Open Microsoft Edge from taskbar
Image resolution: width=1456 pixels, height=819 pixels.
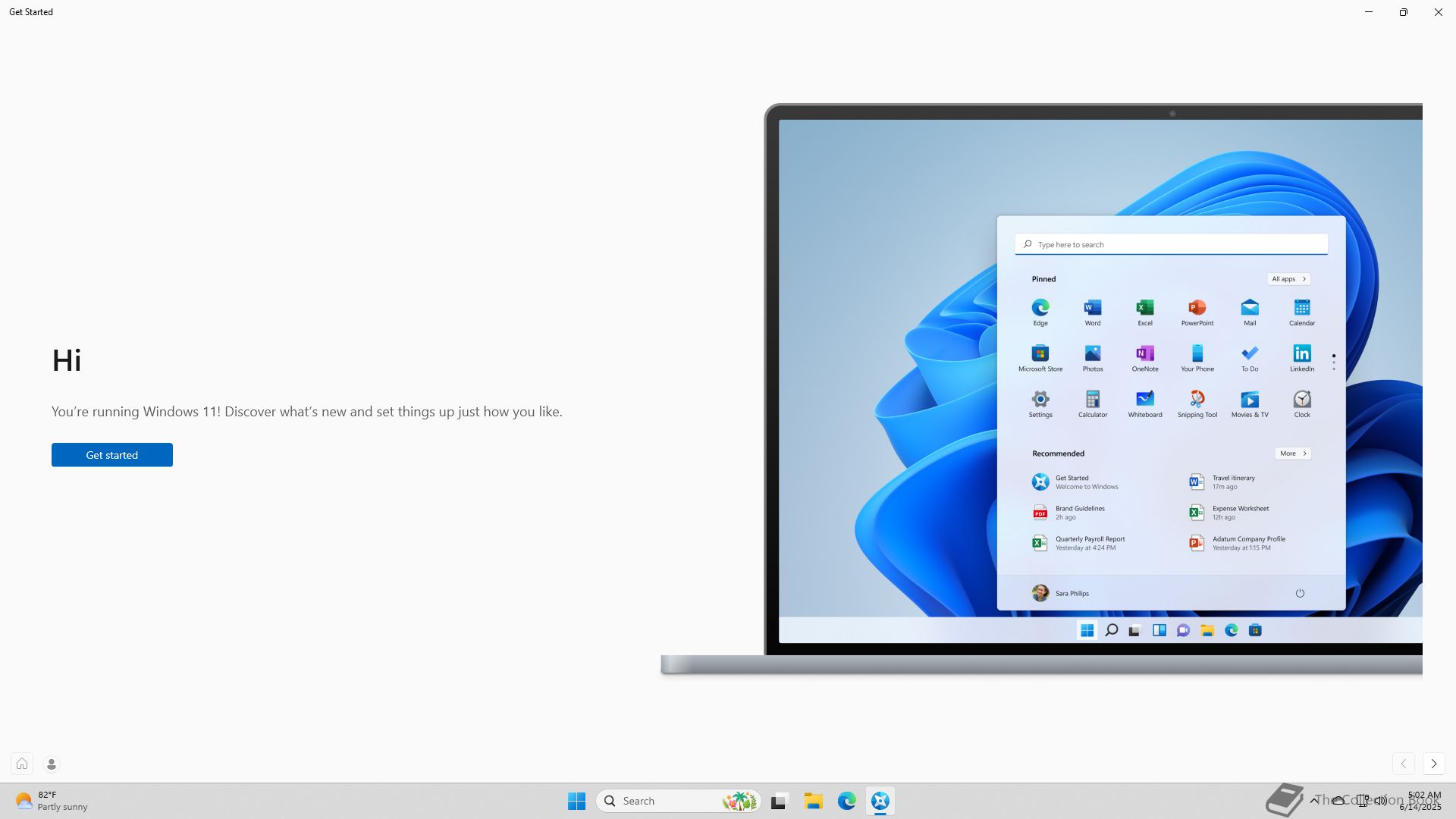(846, 801)
